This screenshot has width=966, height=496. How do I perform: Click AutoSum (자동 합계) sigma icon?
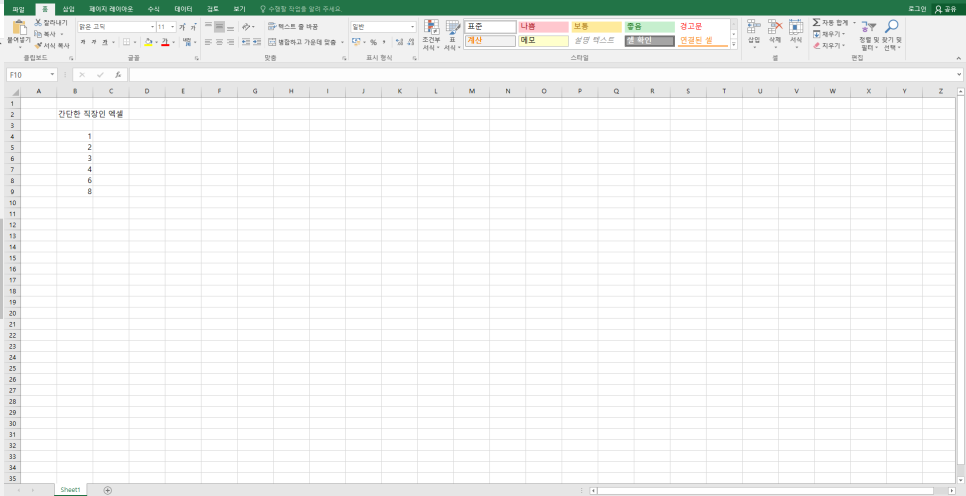[x=816, y=22]
